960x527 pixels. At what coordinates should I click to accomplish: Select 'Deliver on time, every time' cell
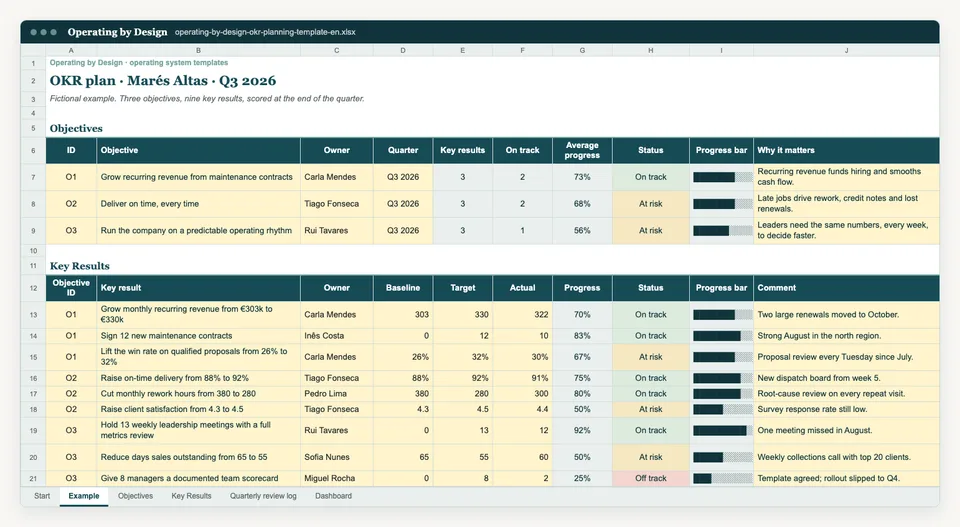198,204
